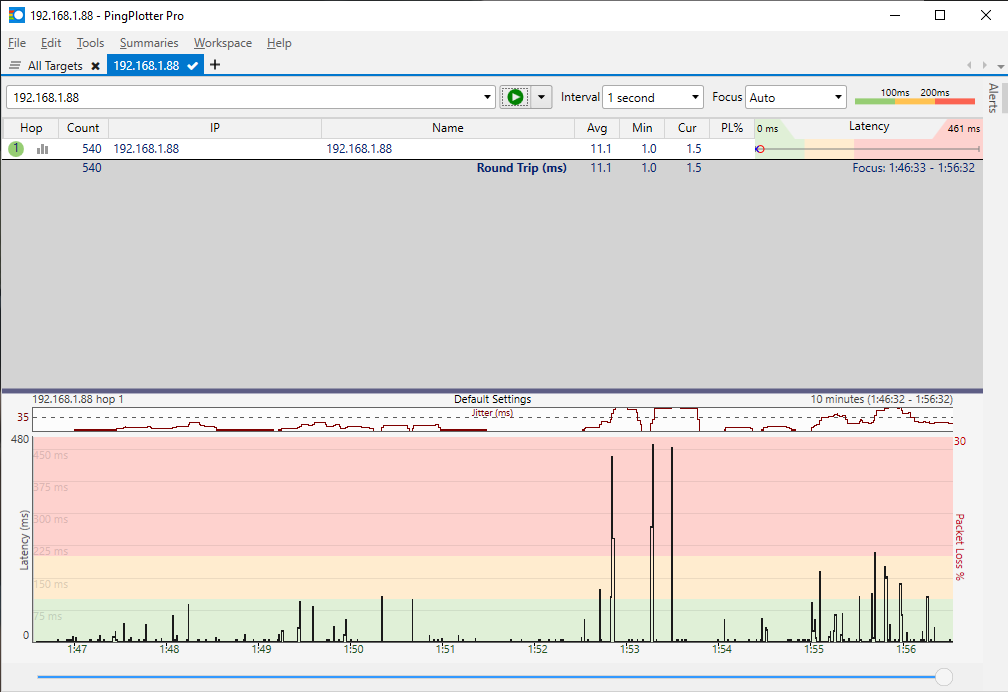
Task: Click the PL% column header
Action: [732, 128]
